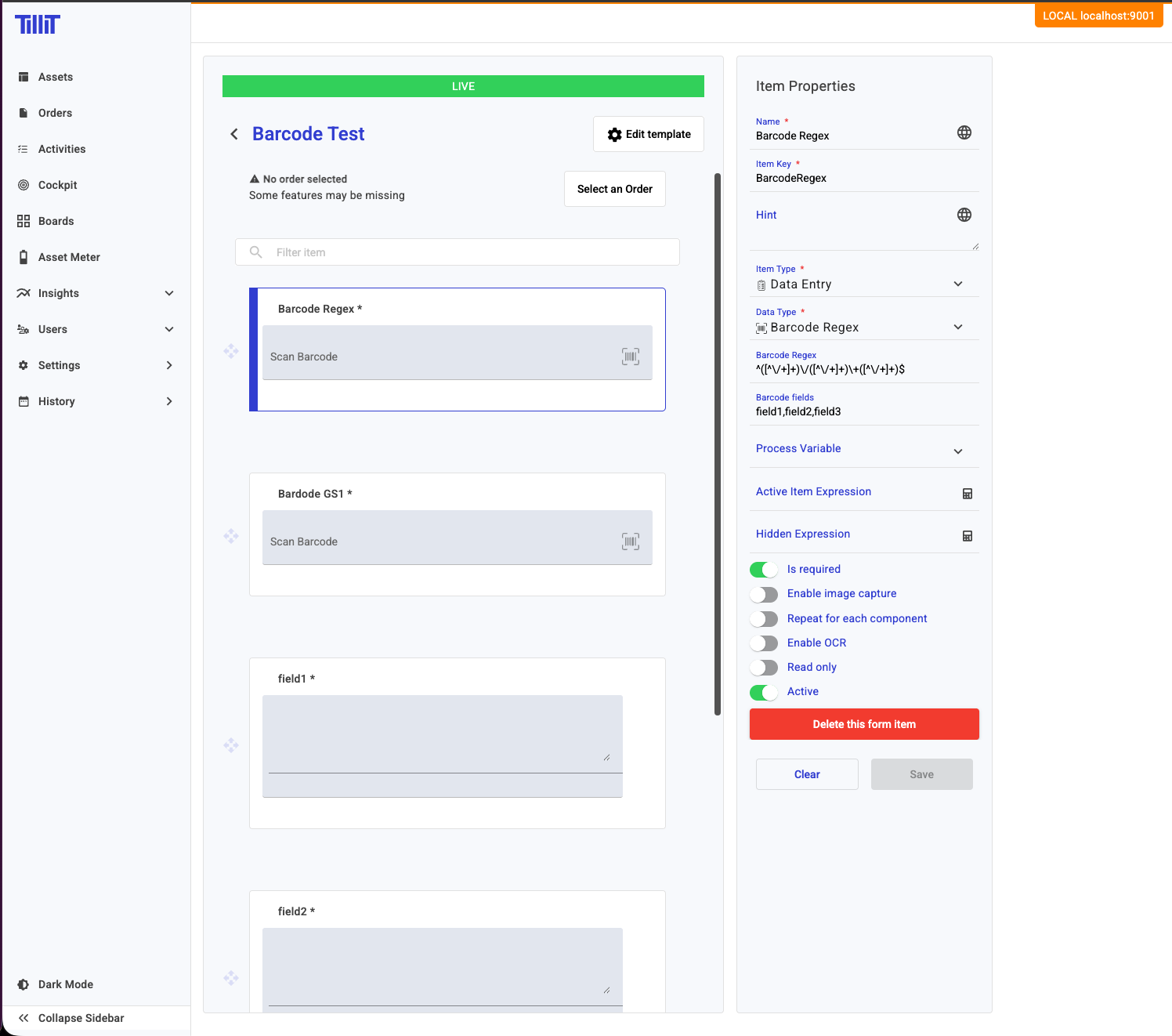Open Asset Meter from the sidebar
Screen dimensions: 1172x1036
pos(69,257)
